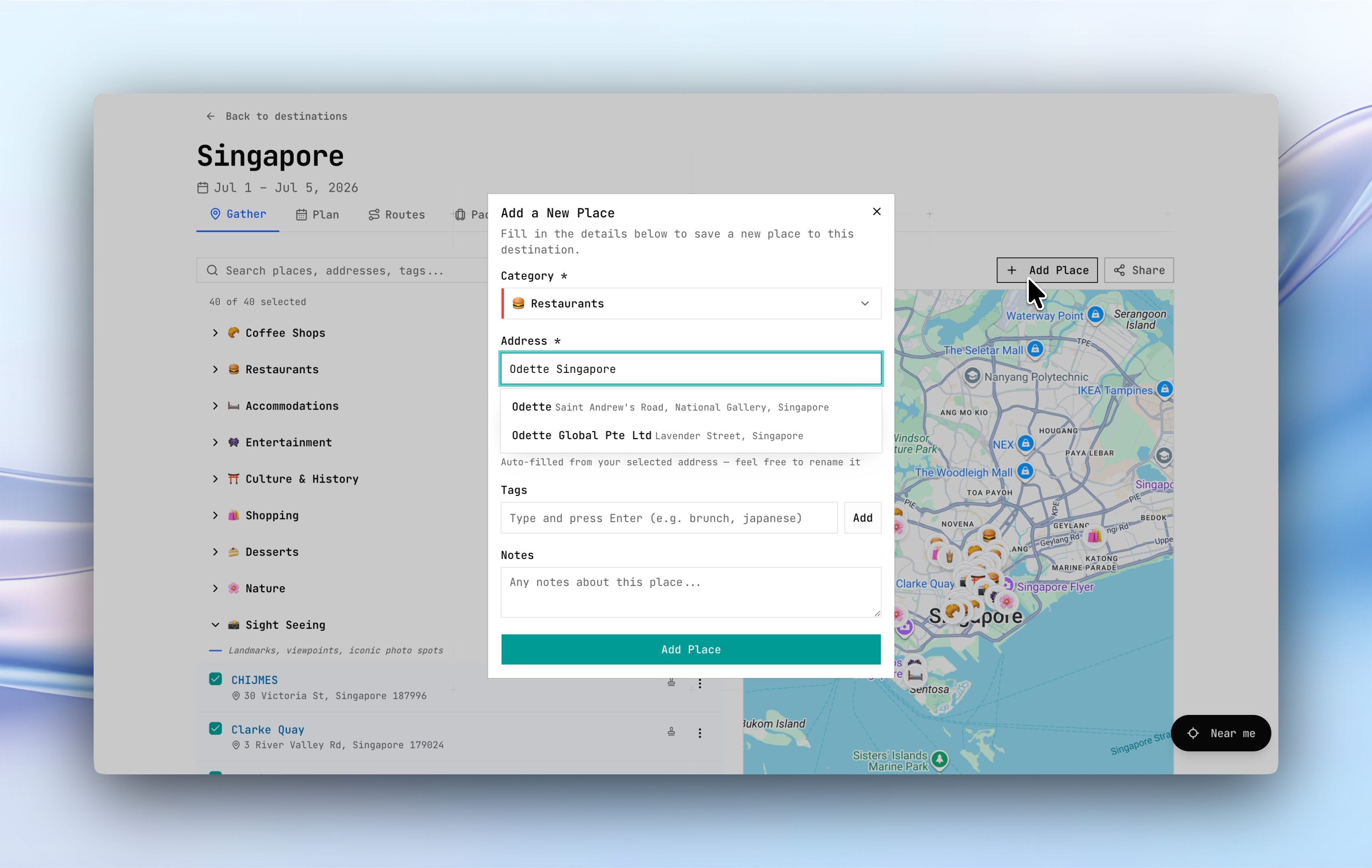This screenshot has height=868, width=1372.
Task: Click the Nanyang Polytechnic map marker
Action: [x=972, y=376]
